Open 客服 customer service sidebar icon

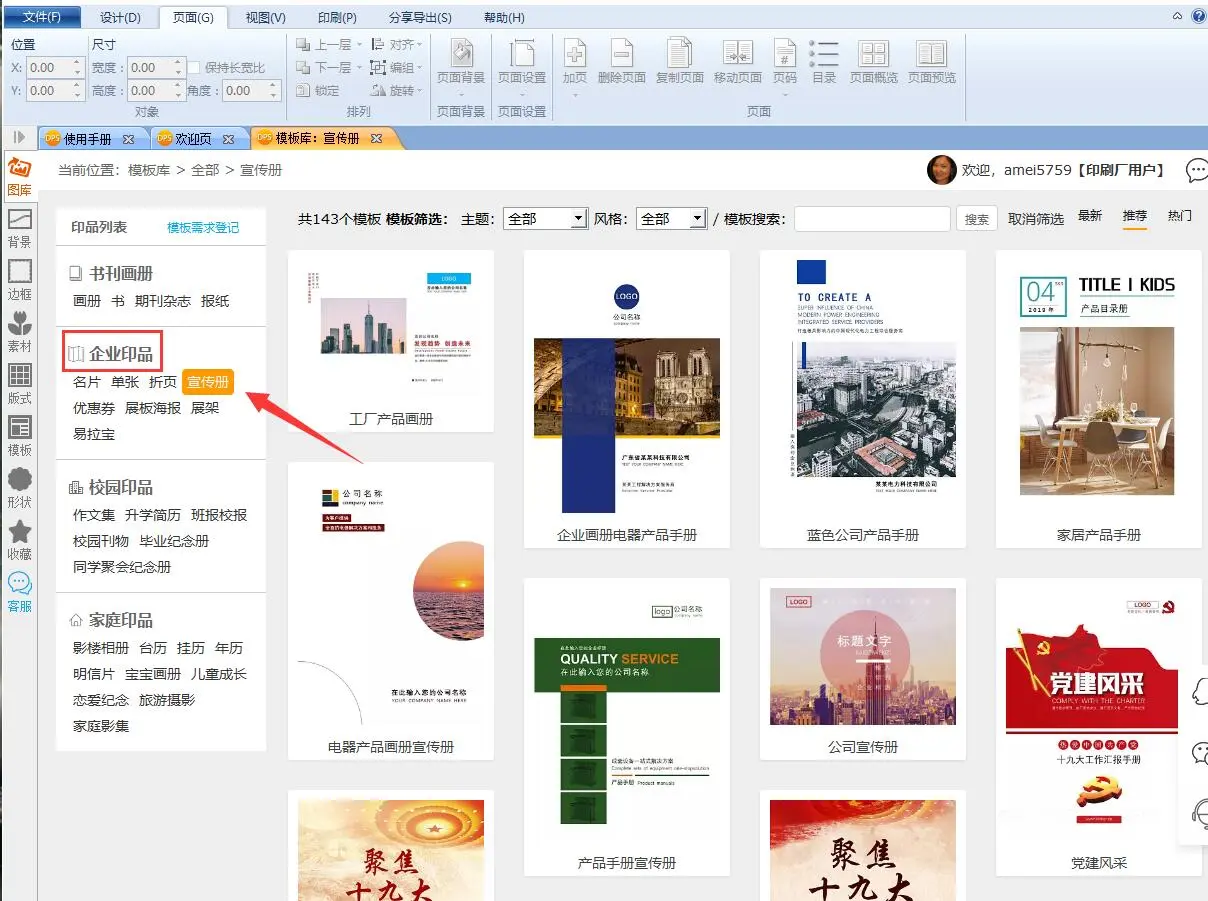pyautogui.click(x=19, y=591)
